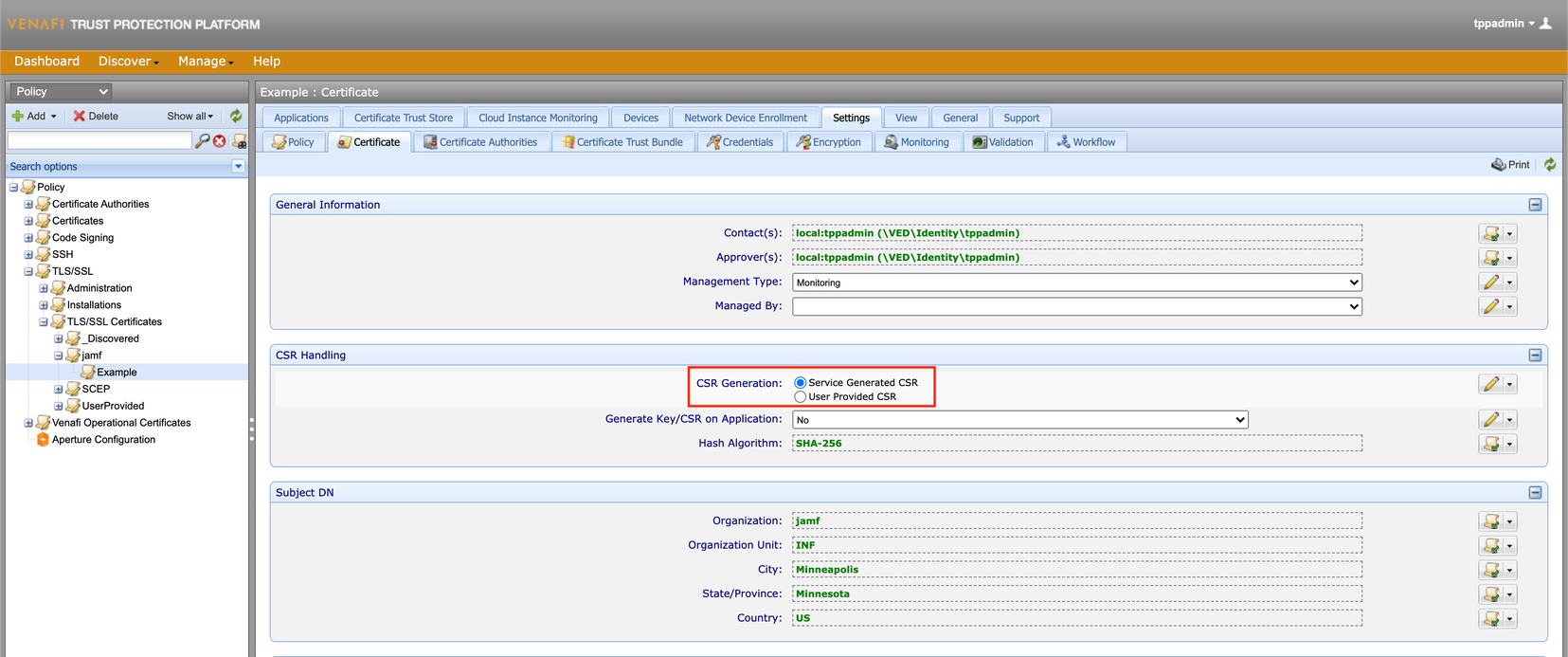Expand the Search options panel

[238, 166]
